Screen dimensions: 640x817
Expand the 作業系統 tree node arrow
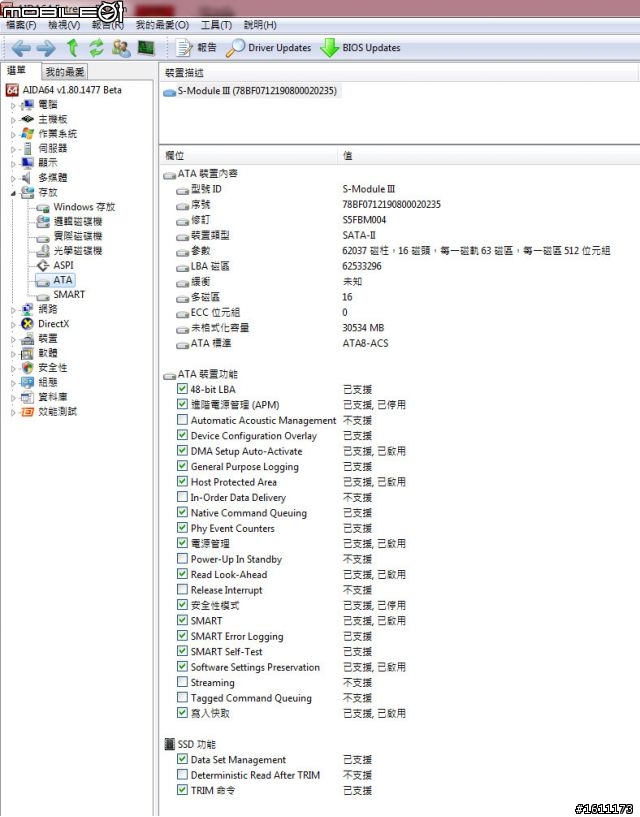coord(14,134)
